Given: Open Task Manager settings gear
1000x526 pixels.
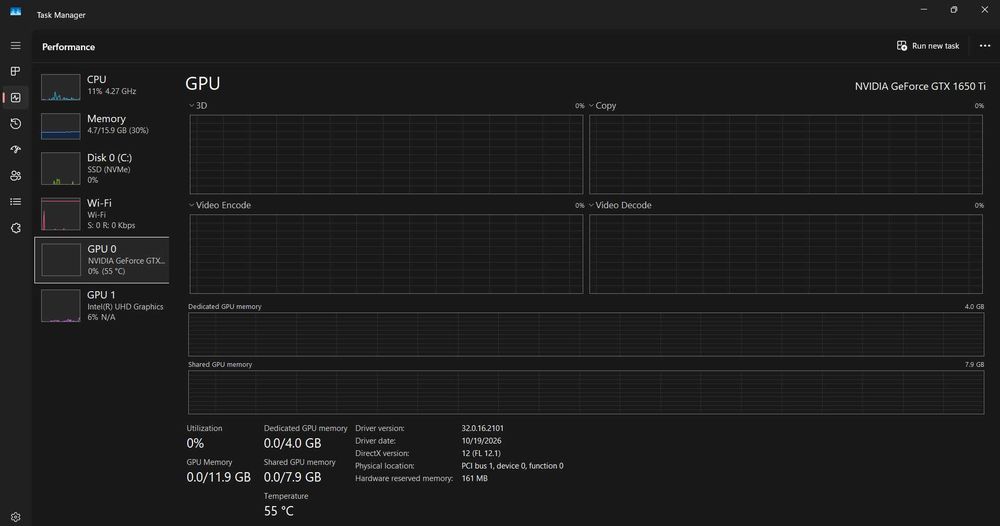Looking at the screenshot, I should coord(15,517).
